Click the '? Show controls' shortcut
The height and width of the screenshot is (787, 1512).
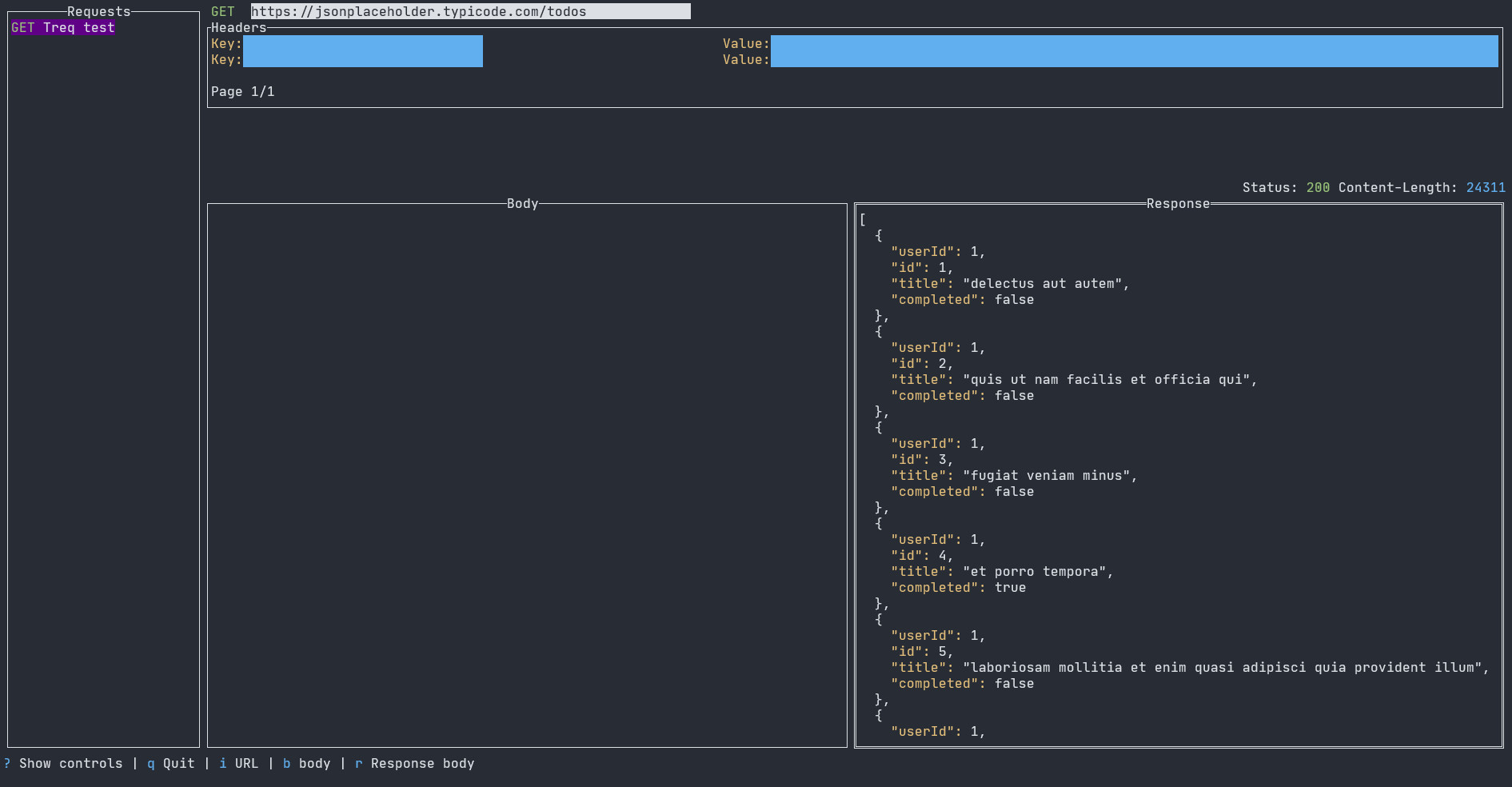click(x=63, y=764)
